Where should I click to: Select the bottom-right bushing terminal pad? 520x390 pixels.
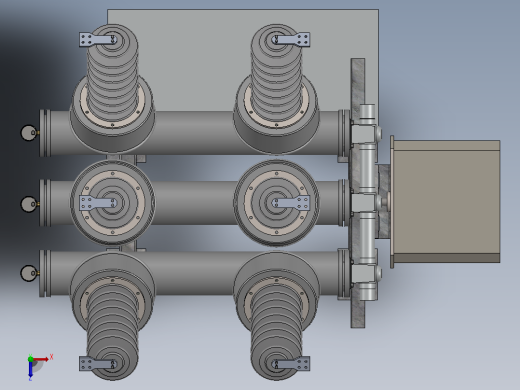point(291,364)
